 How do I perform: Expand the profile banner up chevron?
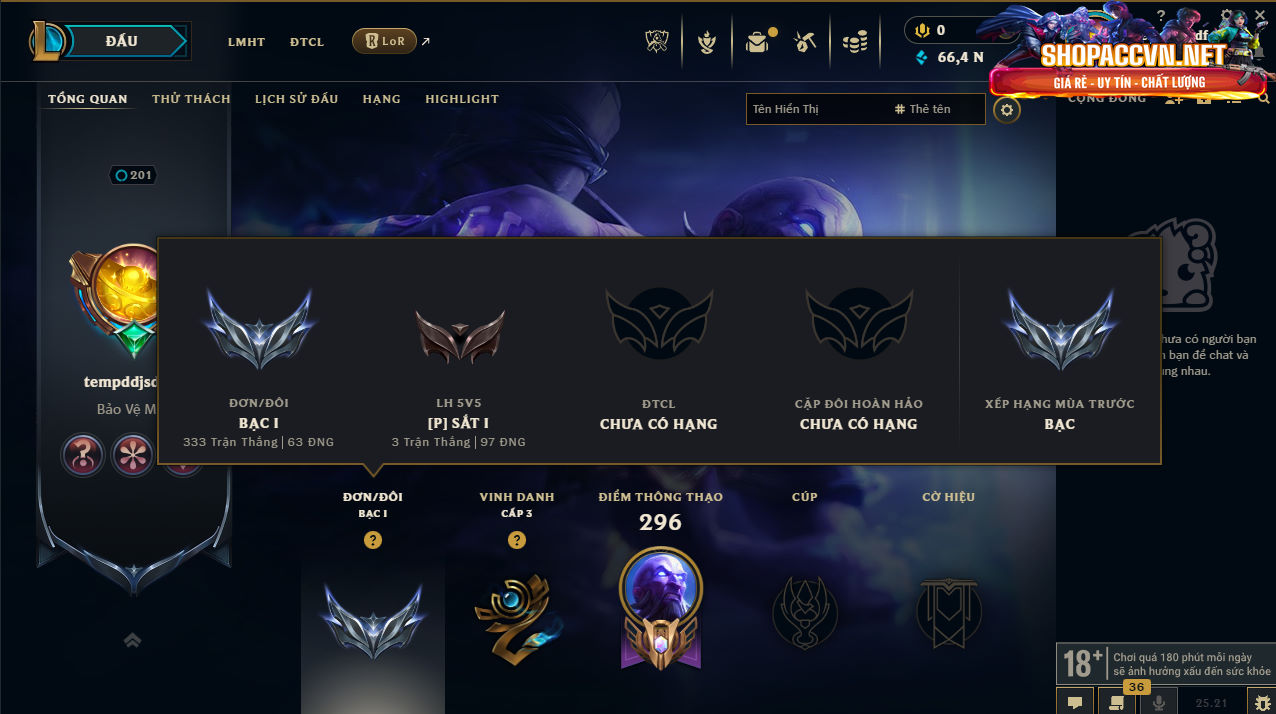[x=132, y=640]
